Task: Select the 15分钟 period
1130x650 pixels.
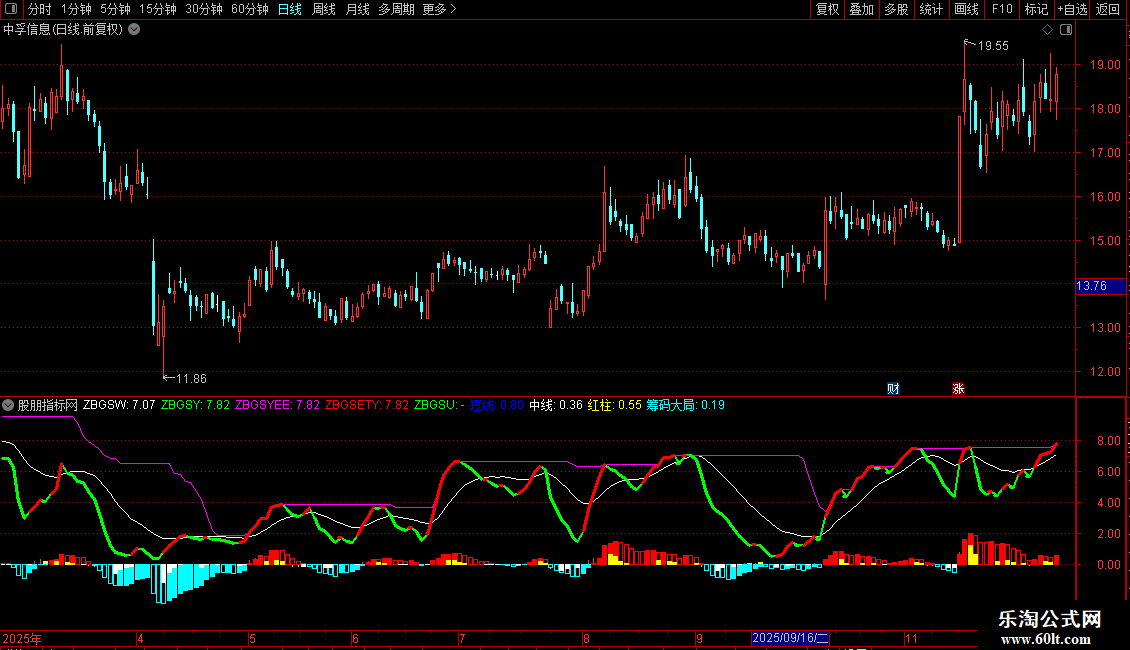Action: coord(157,9)
